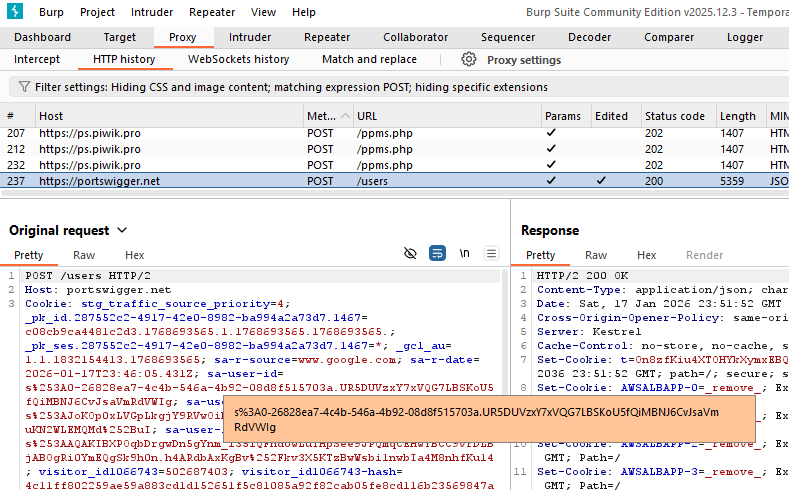Click Edited checkmark in row 237
Viewport: 789px width, 490px height.
pos(601,180)
